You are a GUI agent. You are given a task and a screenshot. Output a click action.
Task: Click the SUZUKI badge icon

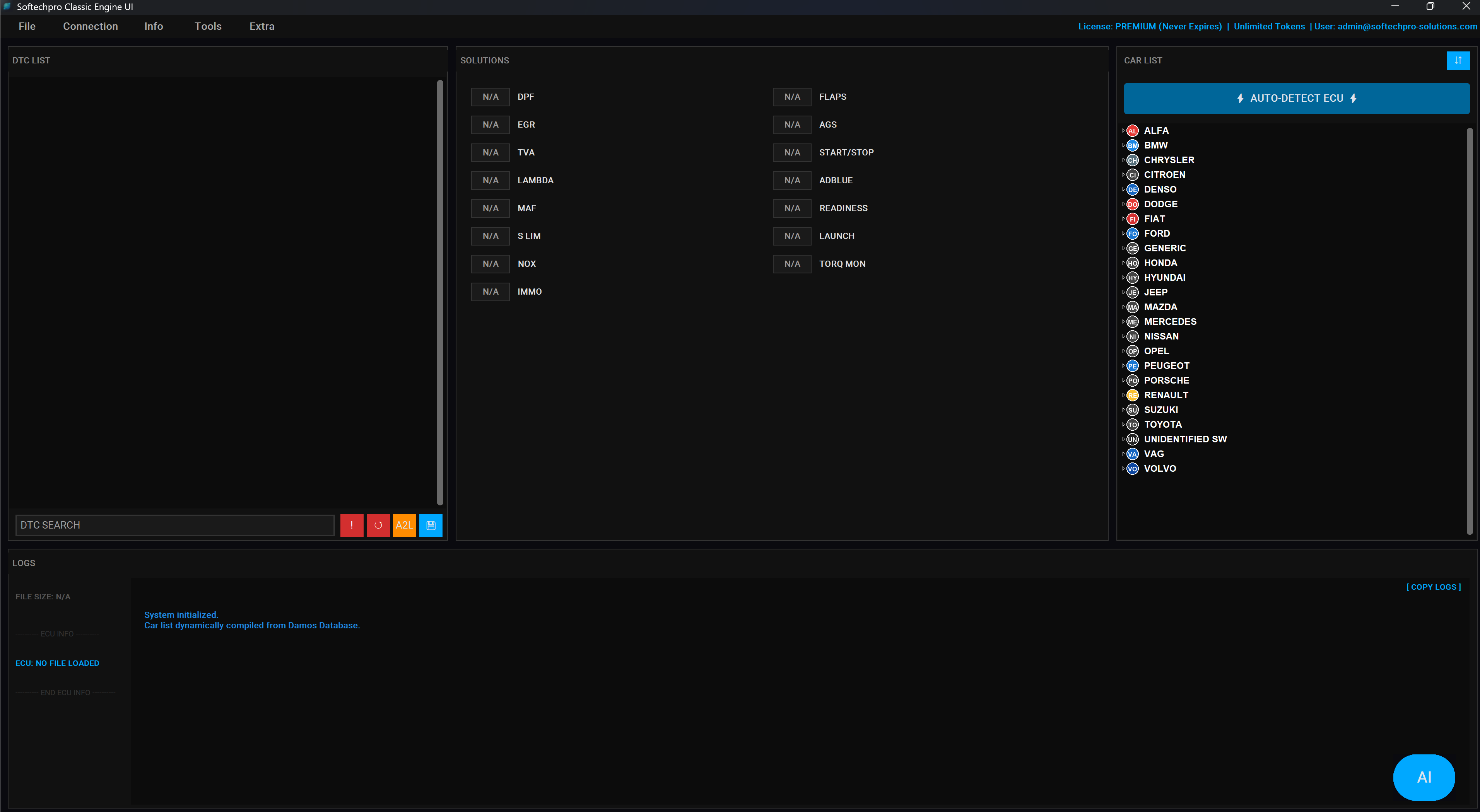(x=1132, y=410)
